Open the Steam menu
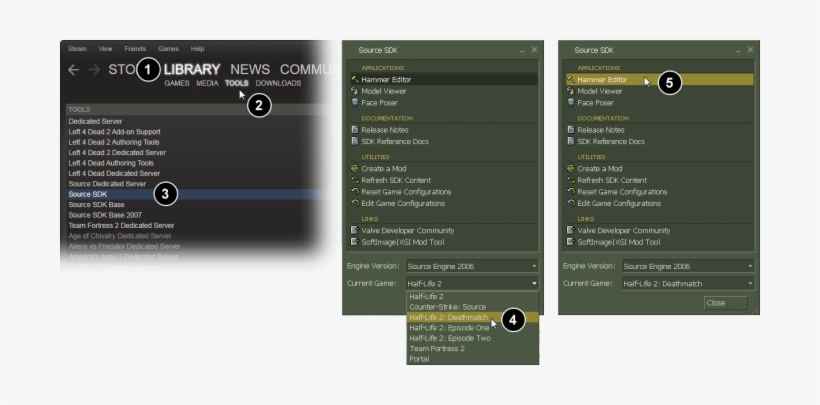 tap(77, 49)
